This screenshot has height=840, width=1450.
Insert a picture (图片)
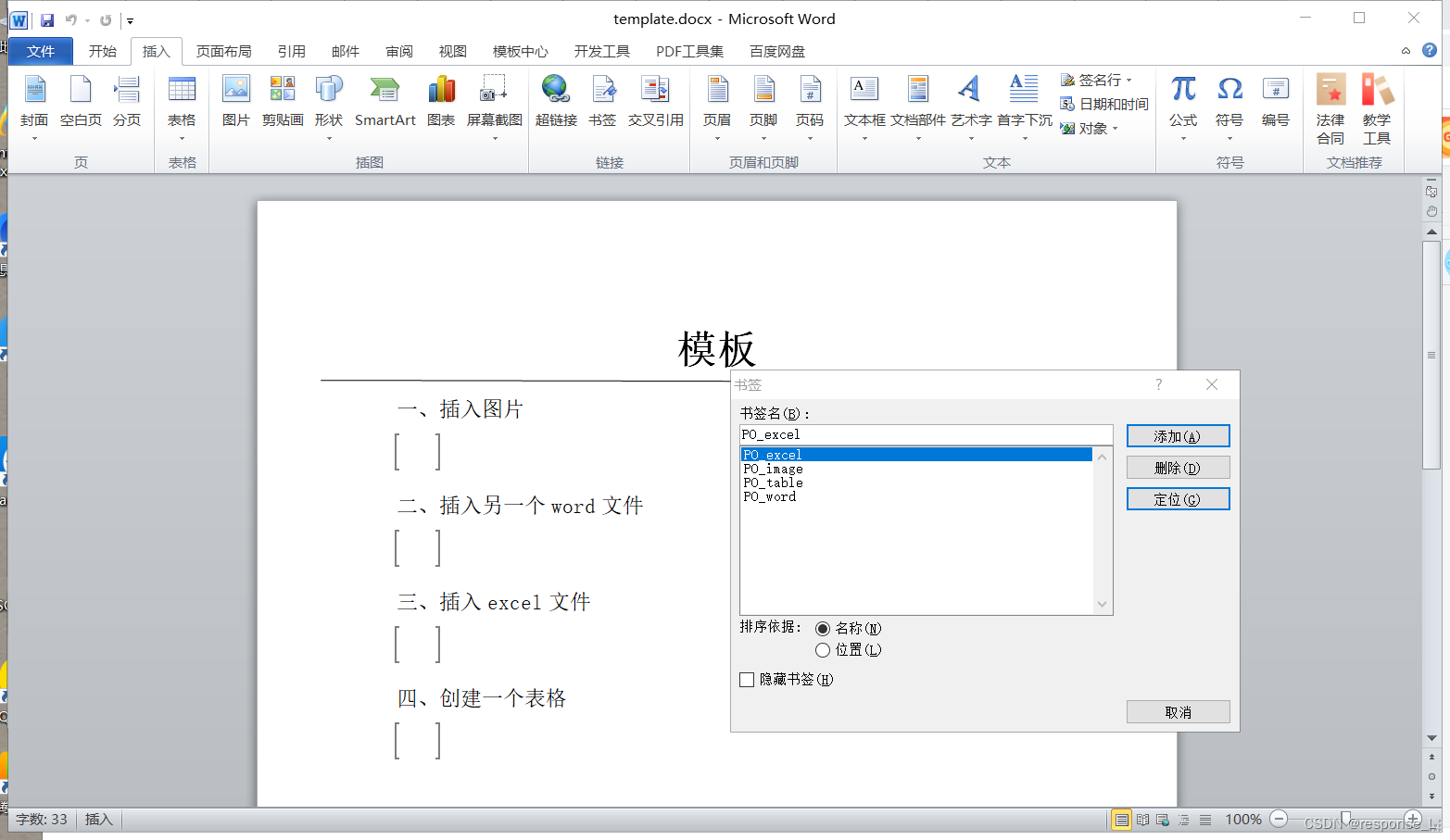tap(236, 102)
